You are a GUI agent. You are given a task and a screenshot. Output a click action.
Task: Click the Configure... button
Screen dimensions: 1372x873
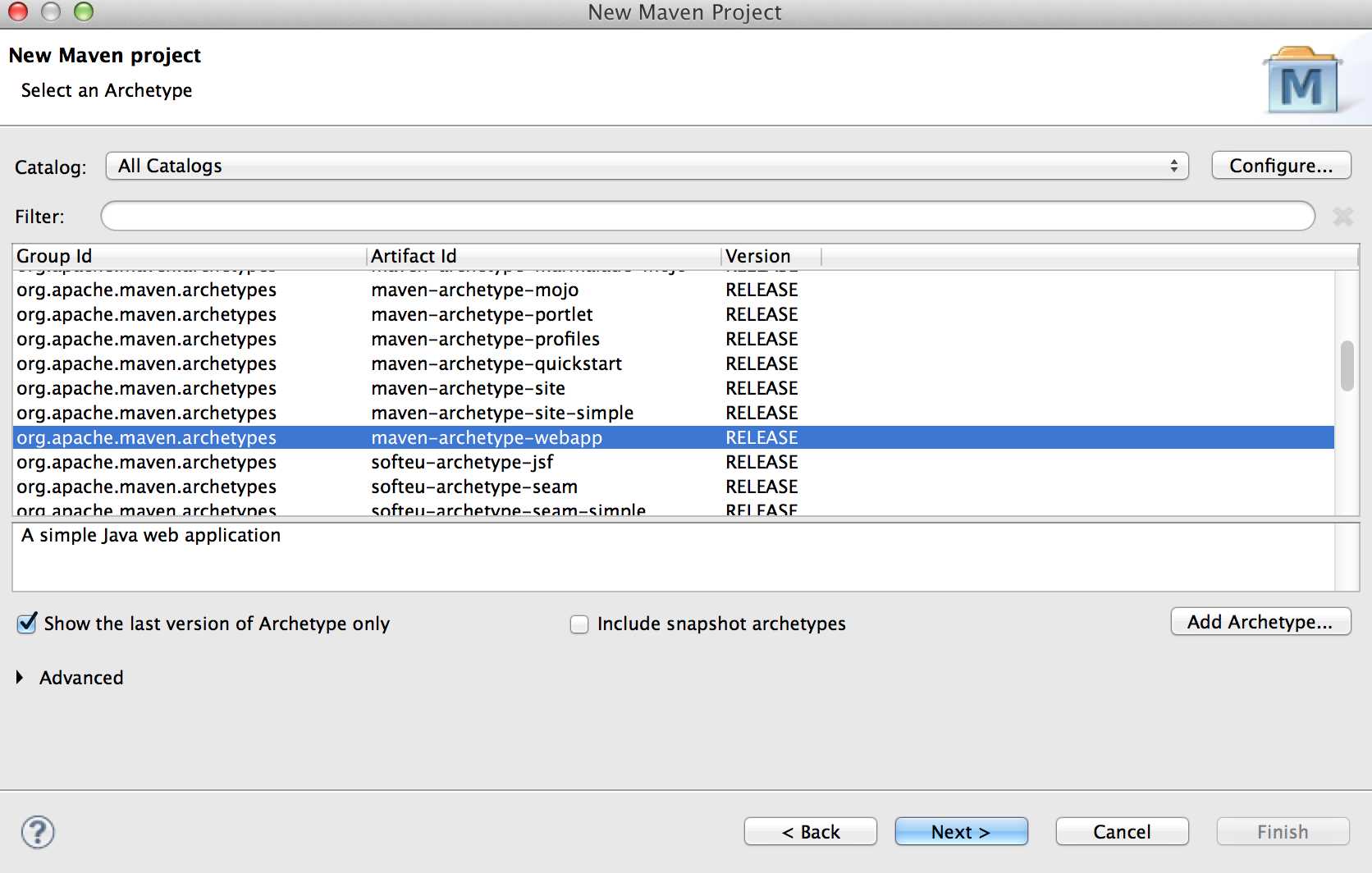click(x=1281, y=166)
